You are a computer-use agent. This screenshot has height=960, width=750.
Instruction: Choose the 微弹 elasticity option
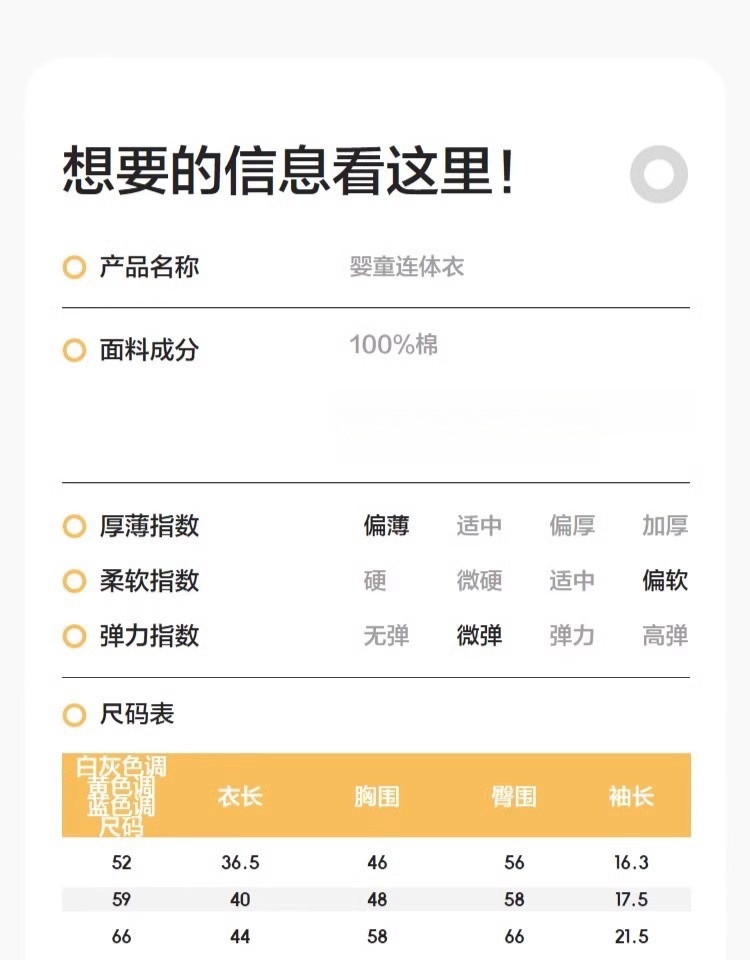[479, 636]
